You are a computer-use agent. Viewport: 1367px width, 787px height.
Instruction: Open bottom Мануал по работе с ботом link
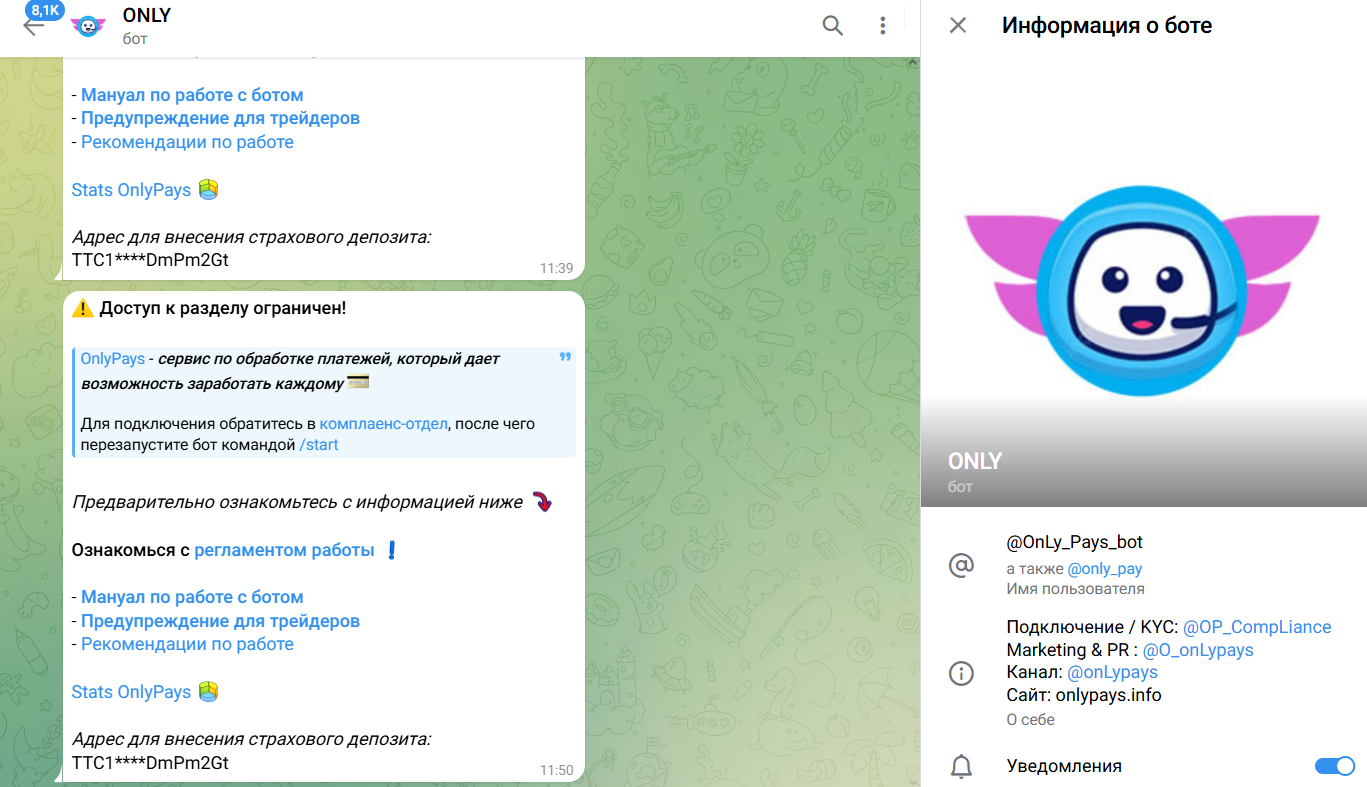coord(192,597)
